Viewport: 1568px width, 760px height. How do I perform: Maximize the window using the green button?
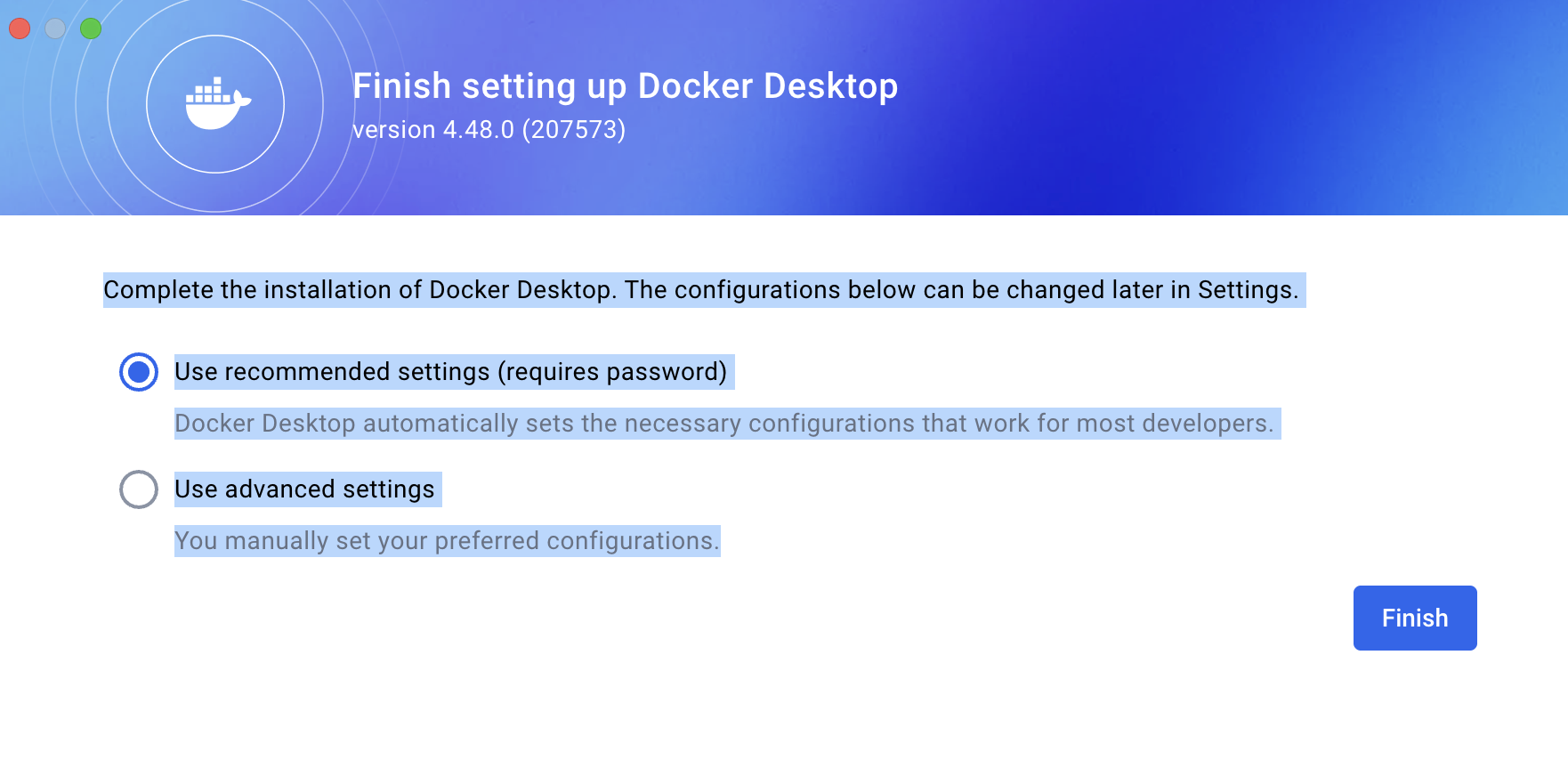point(91,28)
